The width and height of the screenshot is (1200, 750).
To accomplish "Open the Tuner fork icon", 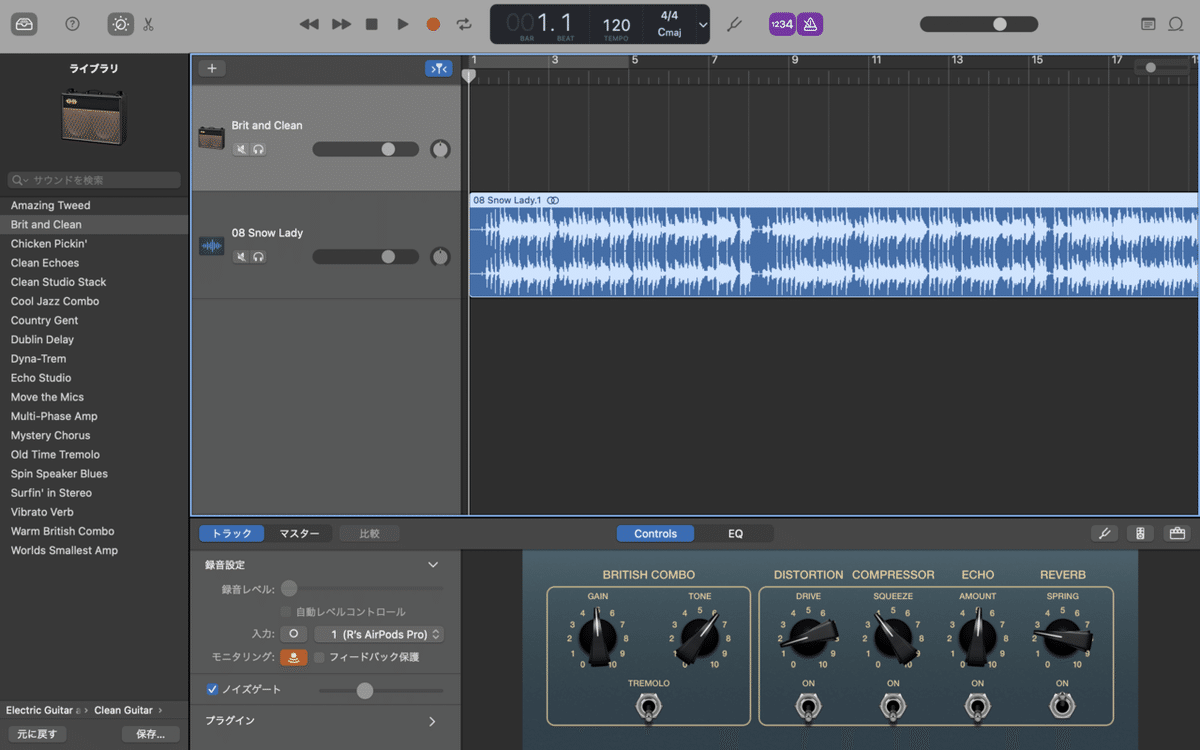I will (734, 24).
